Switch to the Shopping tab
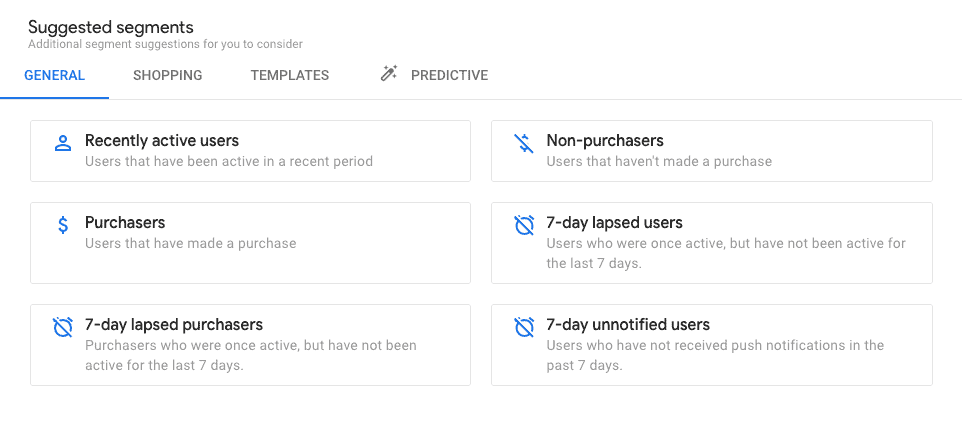Image resolution: width=962 pixels, height=425 pixels. point(167,75)
